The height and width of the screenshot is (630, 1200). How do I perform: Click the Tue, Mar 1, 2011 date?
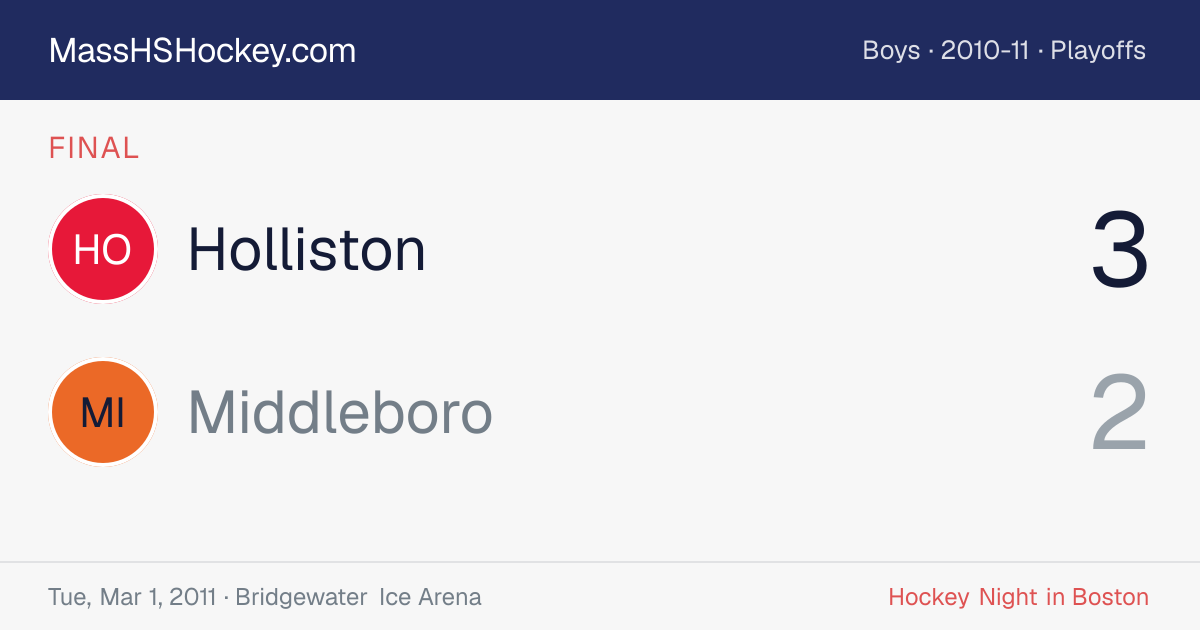132,597
